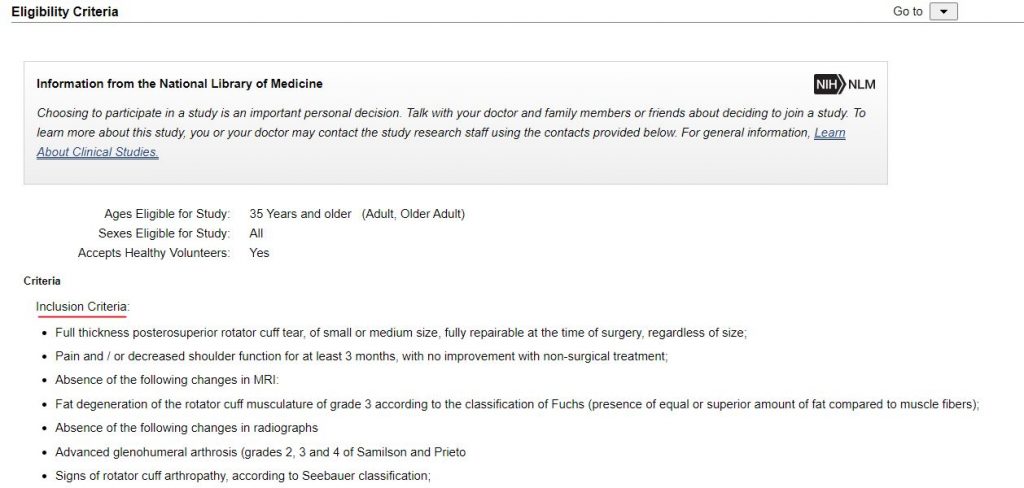Click the Accepts Healthy Volunteers label
The width and height of the screenshot is (1024, 488).
154,253
